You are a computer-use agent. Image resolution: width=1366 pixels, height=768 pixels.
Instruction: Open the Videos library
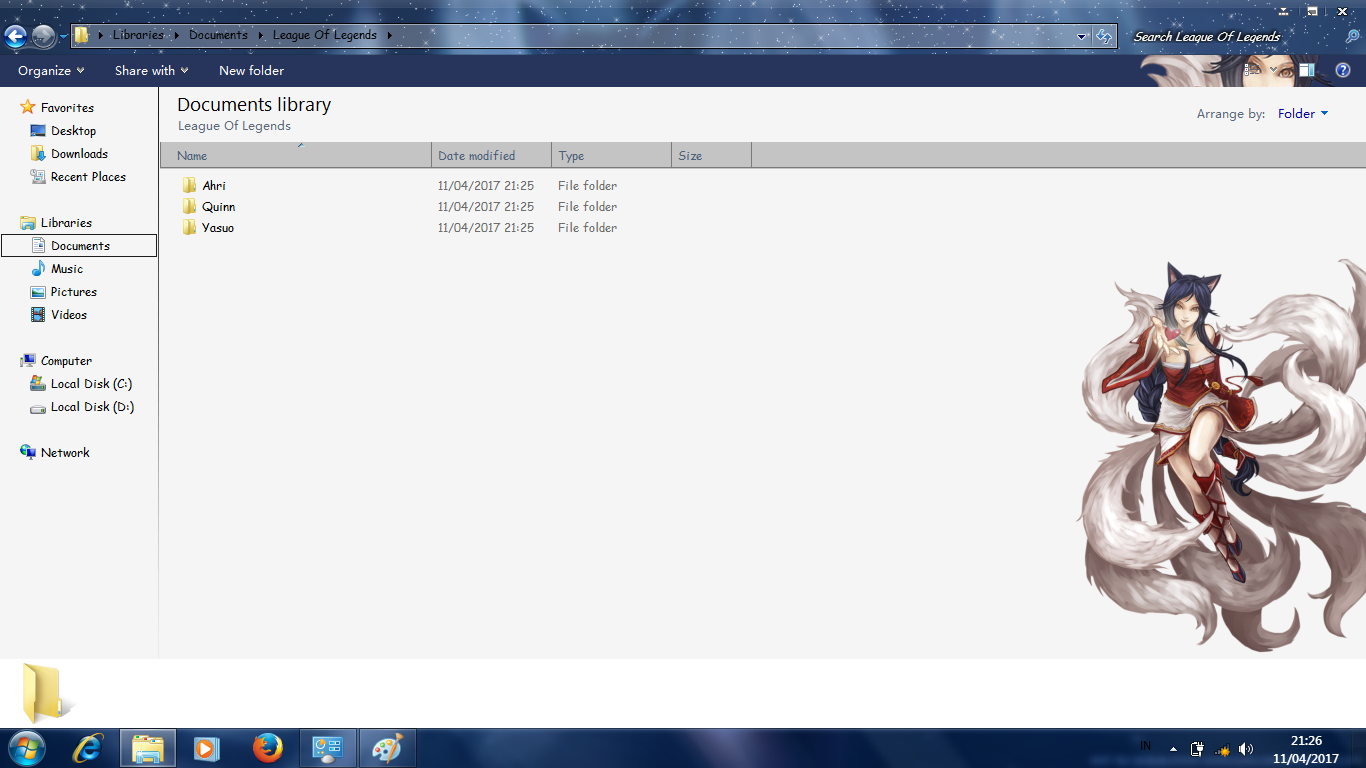coord(69,315)
